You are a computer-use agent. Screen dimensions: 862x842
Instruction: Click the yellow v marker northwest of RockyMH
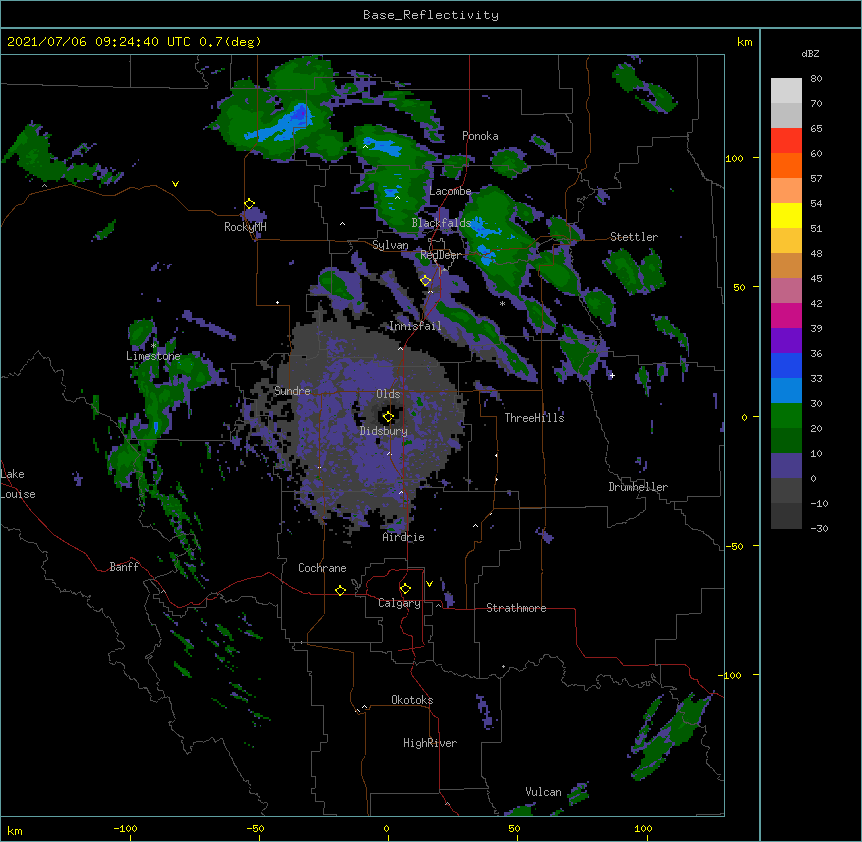175,184
